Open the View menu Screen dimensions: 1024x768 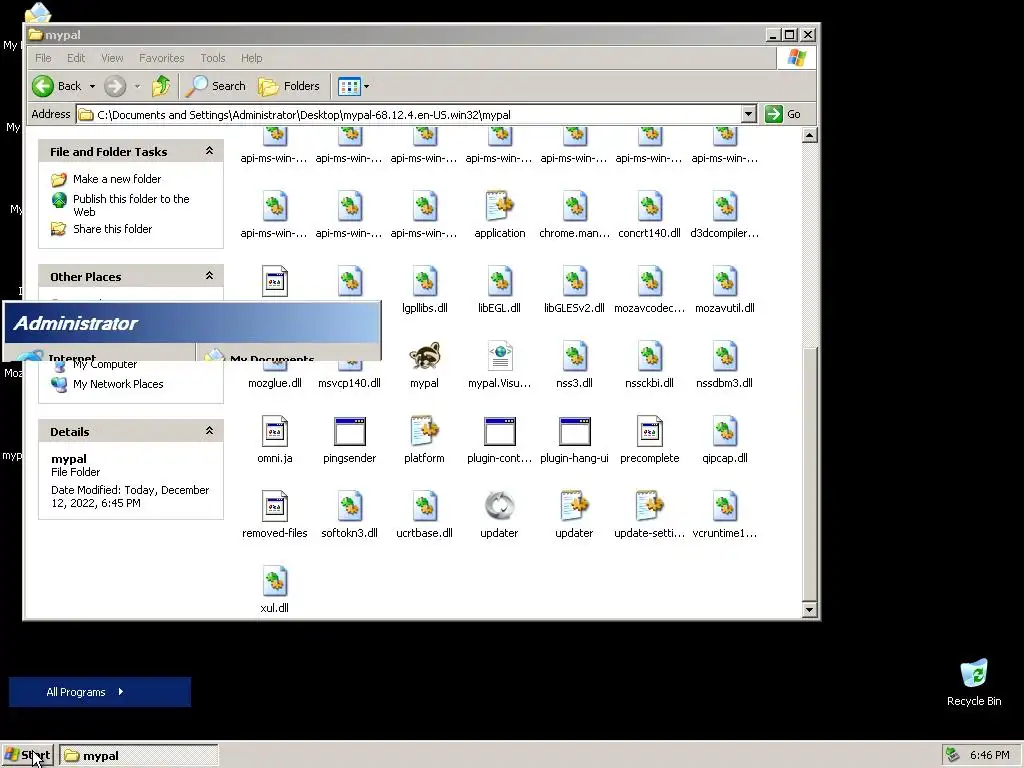112,58
